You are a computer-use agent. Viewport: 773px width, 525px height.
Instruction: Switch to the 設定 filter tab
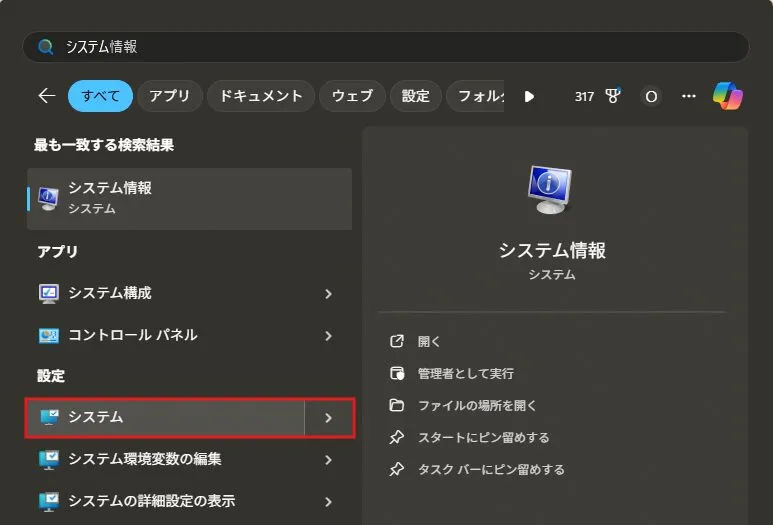[416, 96]
